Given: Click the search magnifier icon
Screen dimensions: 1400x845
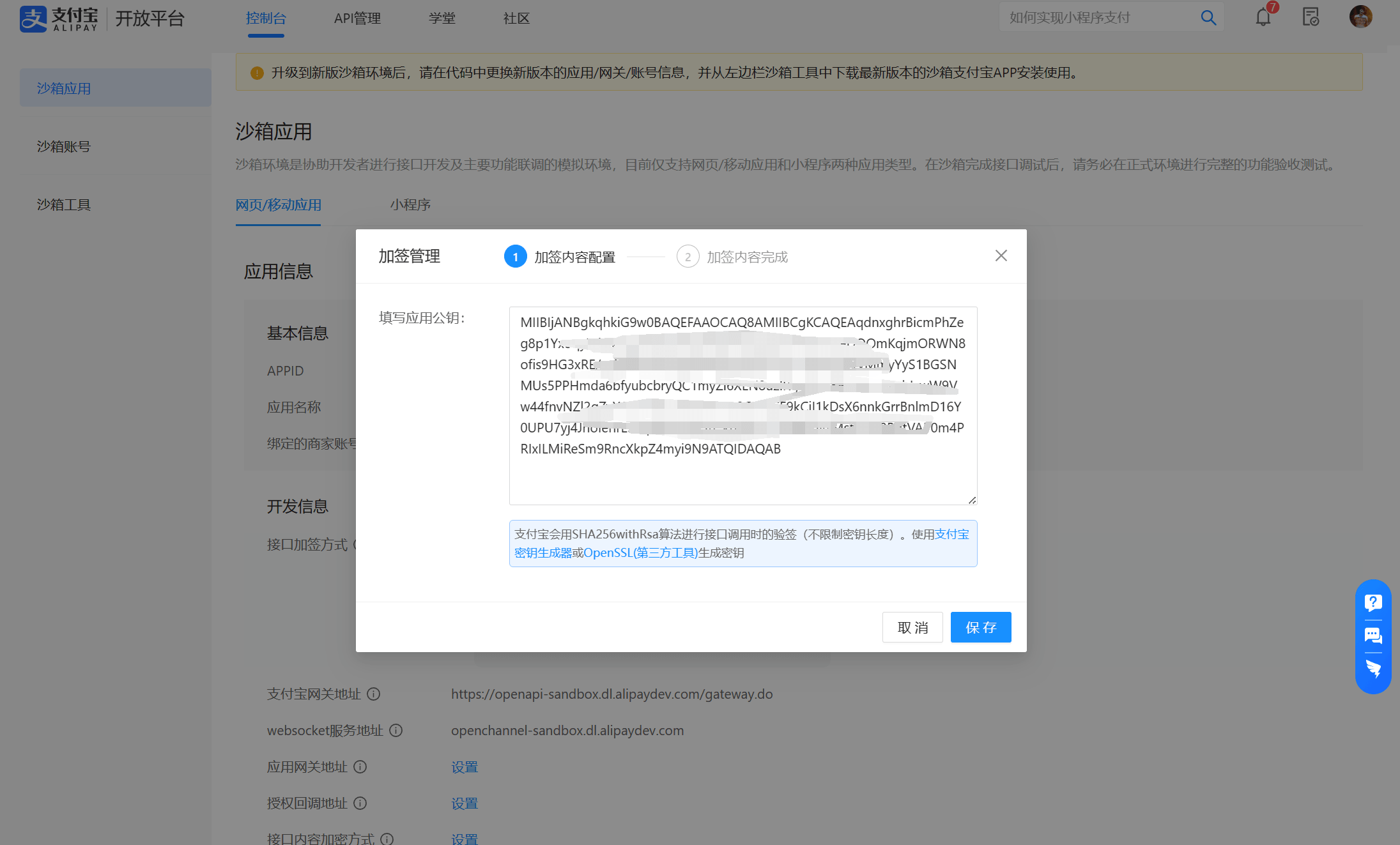Looking at the screenshot, I should coord(1208,18).
